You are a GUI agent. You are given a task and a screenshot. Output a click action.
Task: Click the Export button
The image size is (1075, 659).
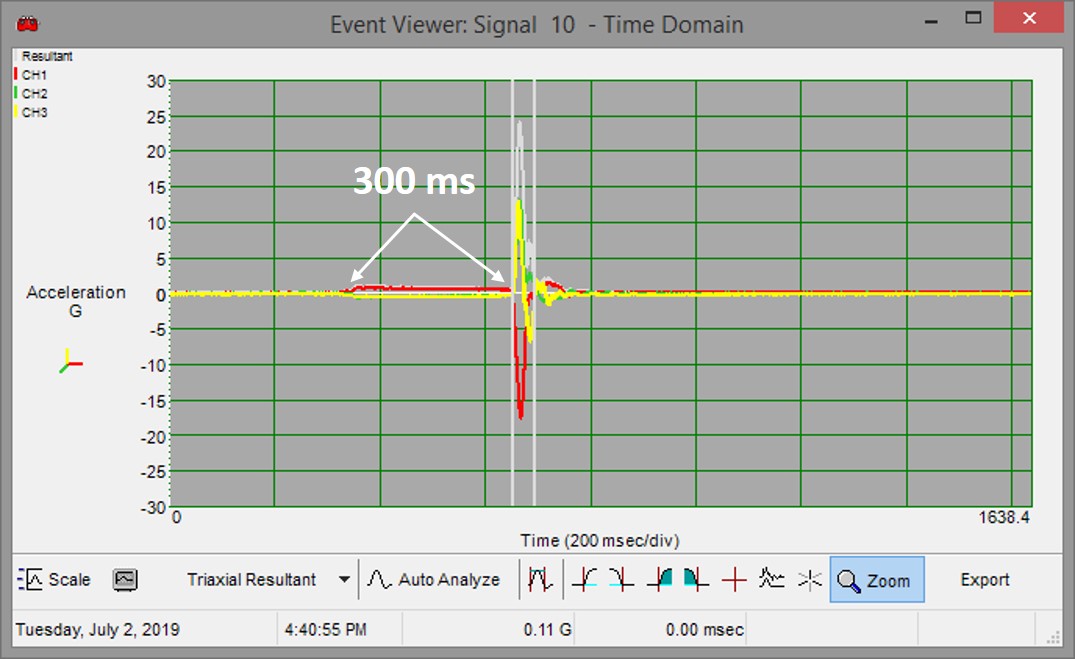985,579
